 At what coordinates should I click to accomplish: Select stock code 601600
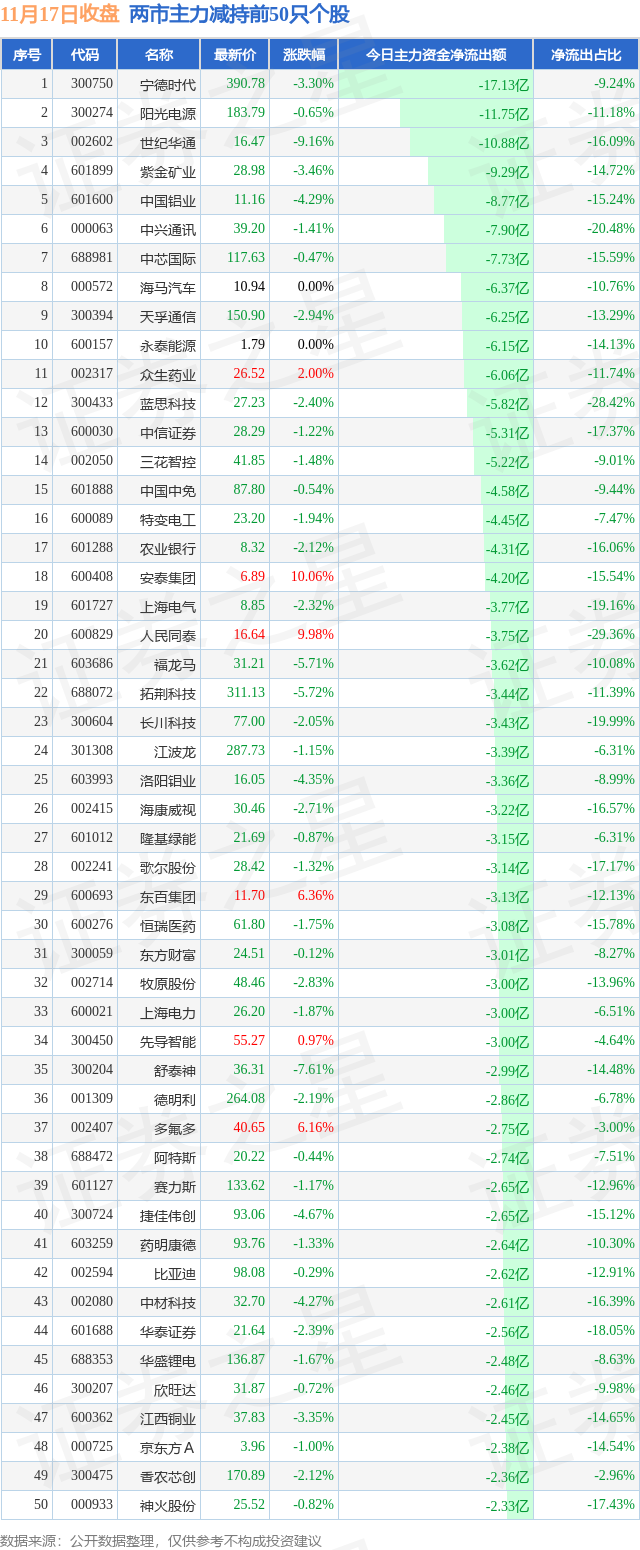coord(92,200)
